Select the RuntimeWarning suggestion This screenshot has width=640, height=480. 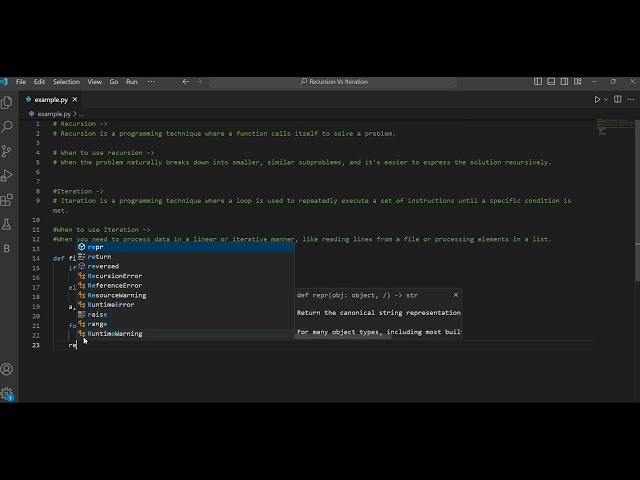(186, 333)
